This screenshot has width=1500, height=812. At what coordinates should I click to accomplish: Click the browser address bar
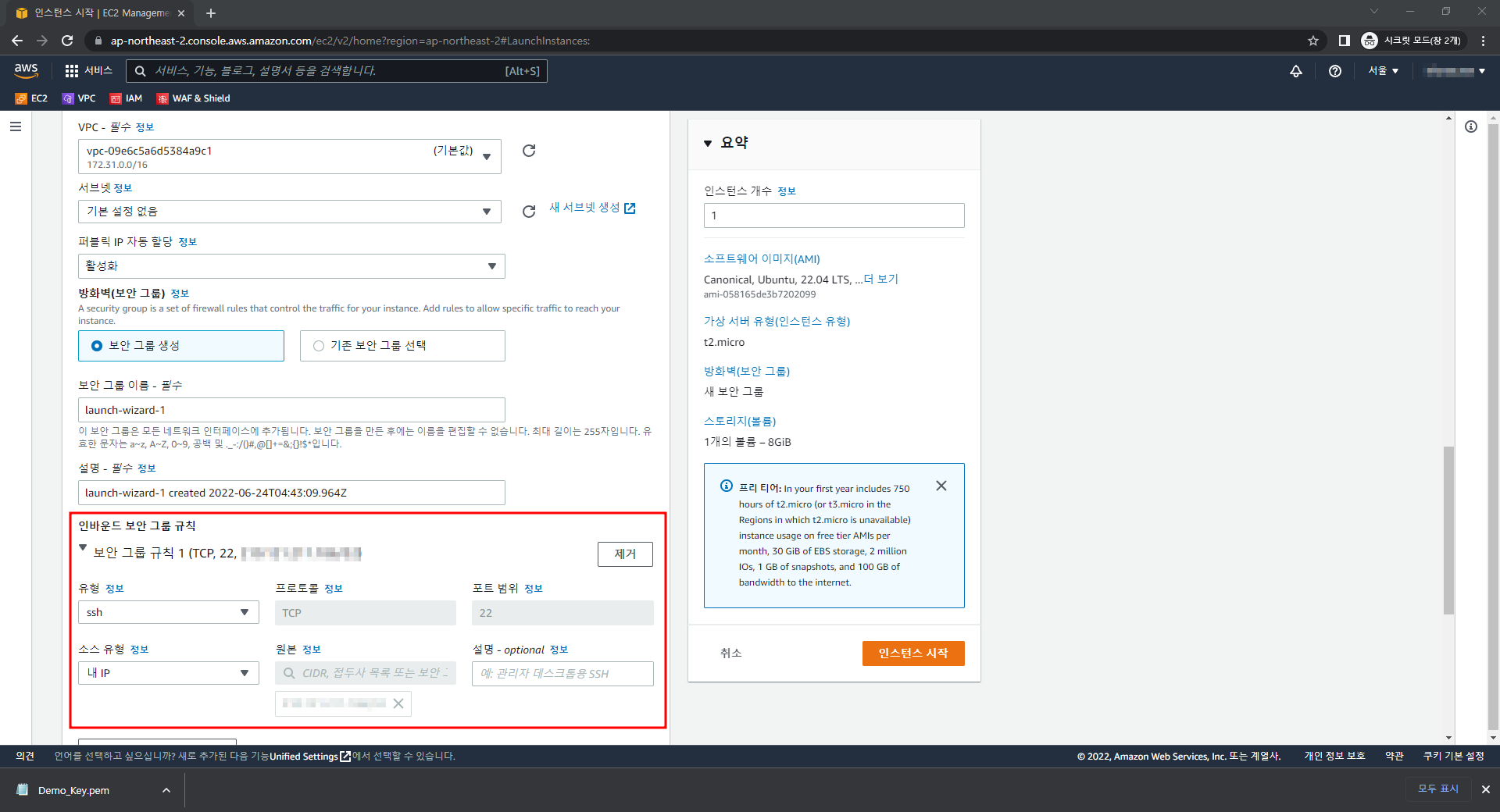pos(703,41)
